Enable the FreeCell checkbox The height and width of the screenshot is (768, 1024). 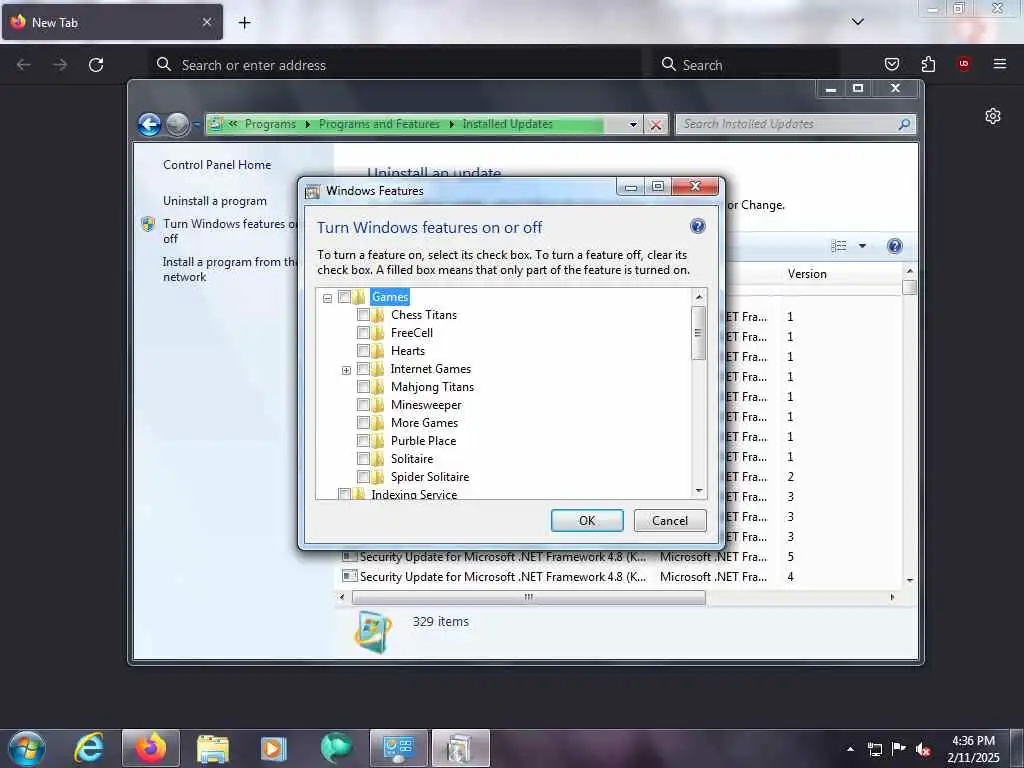(x=363, y=332)
